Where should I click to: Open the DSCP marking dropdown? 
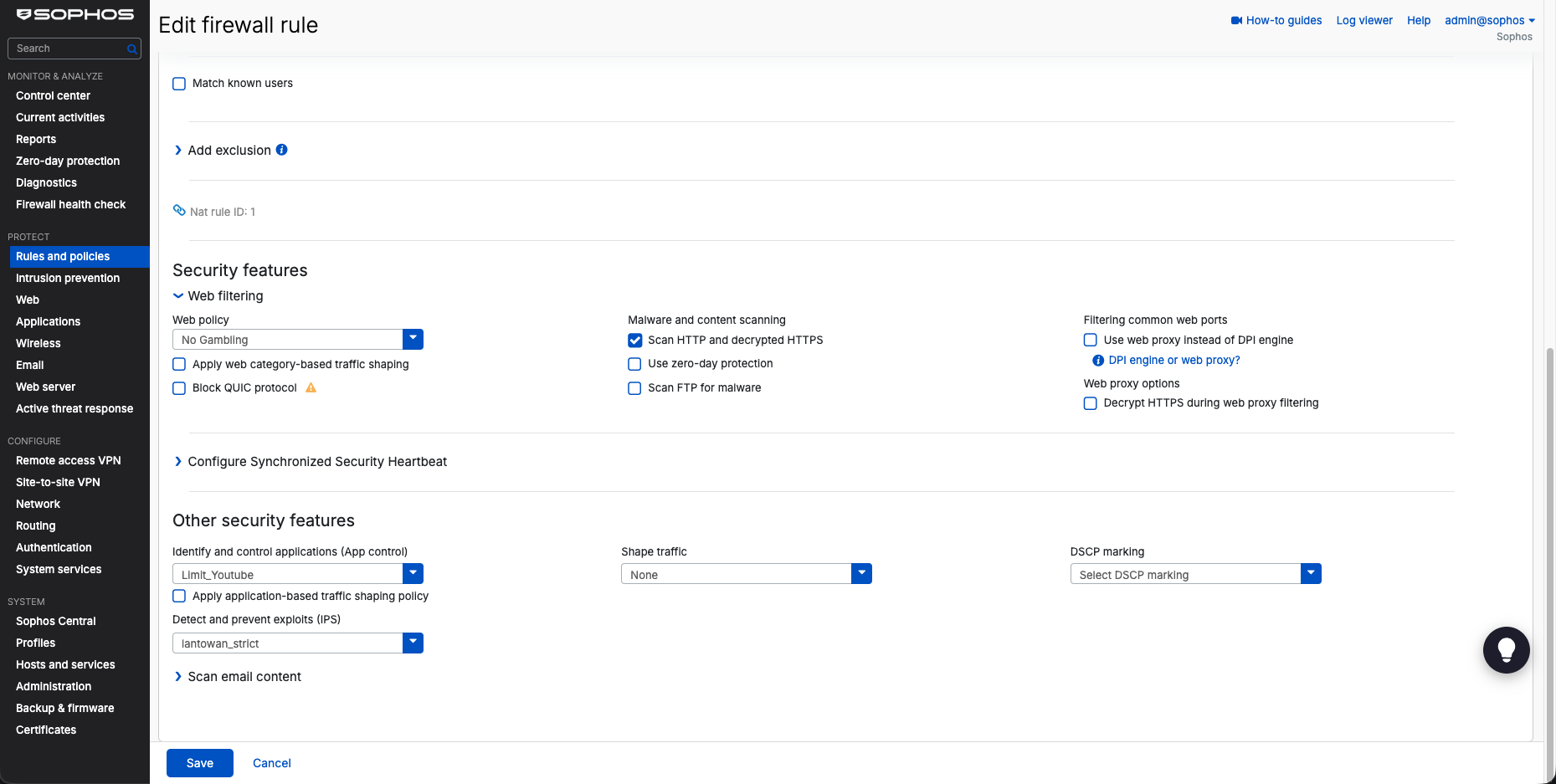pos(1195,574)
